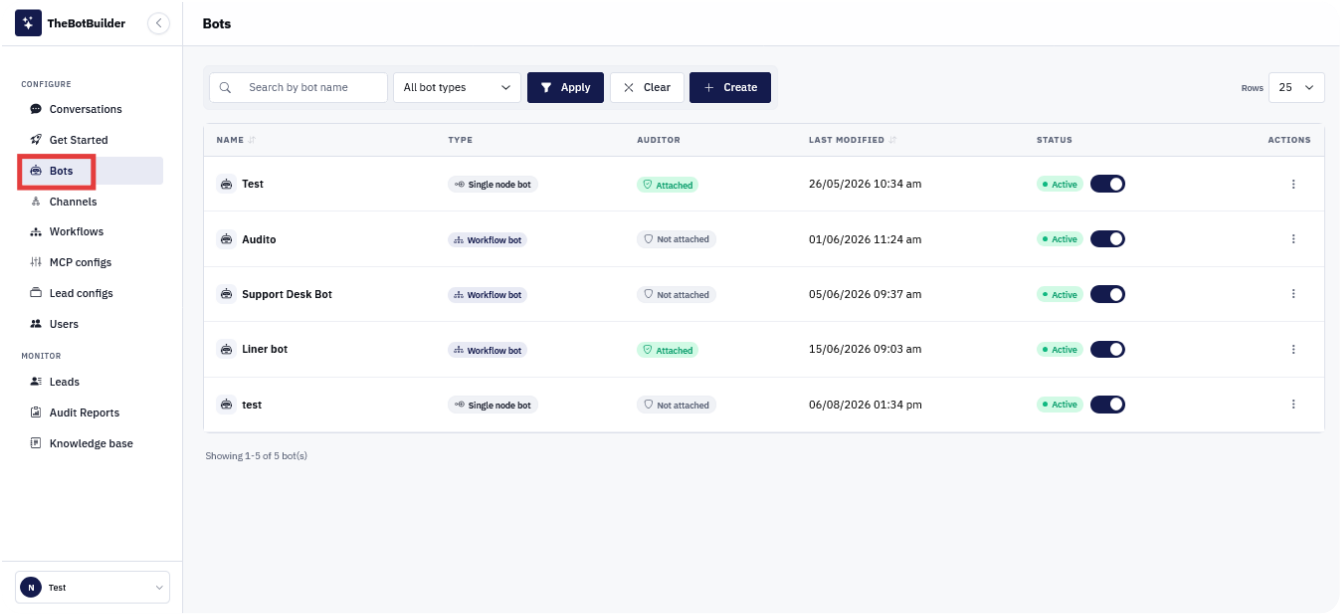Open actions menu for Audito bot
The height and width of the screenshot is (615, 1343).
[1293, 239]
